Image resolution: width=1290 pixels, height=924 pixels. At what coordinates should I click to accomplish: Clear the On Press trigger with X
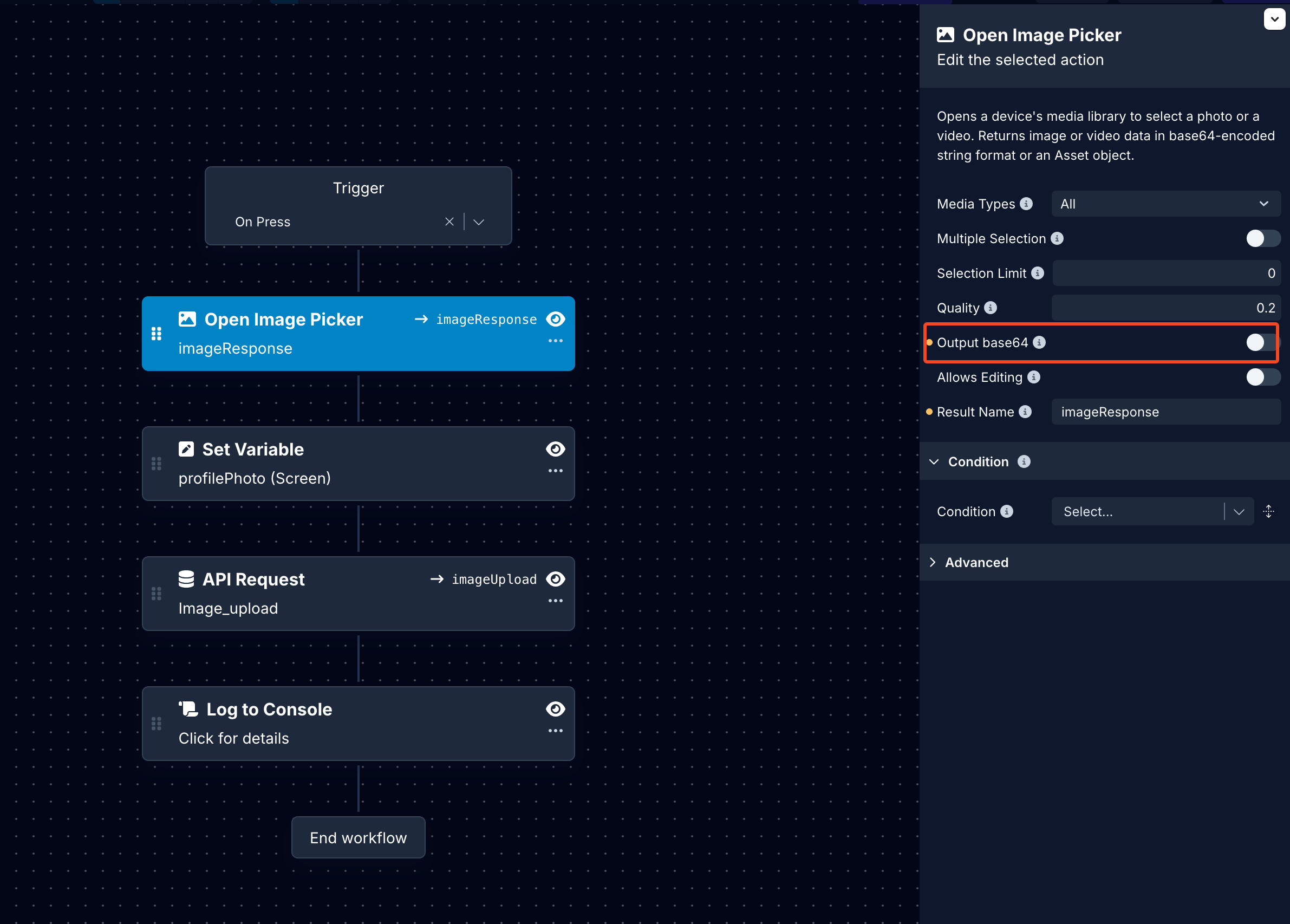click(449, 222)
